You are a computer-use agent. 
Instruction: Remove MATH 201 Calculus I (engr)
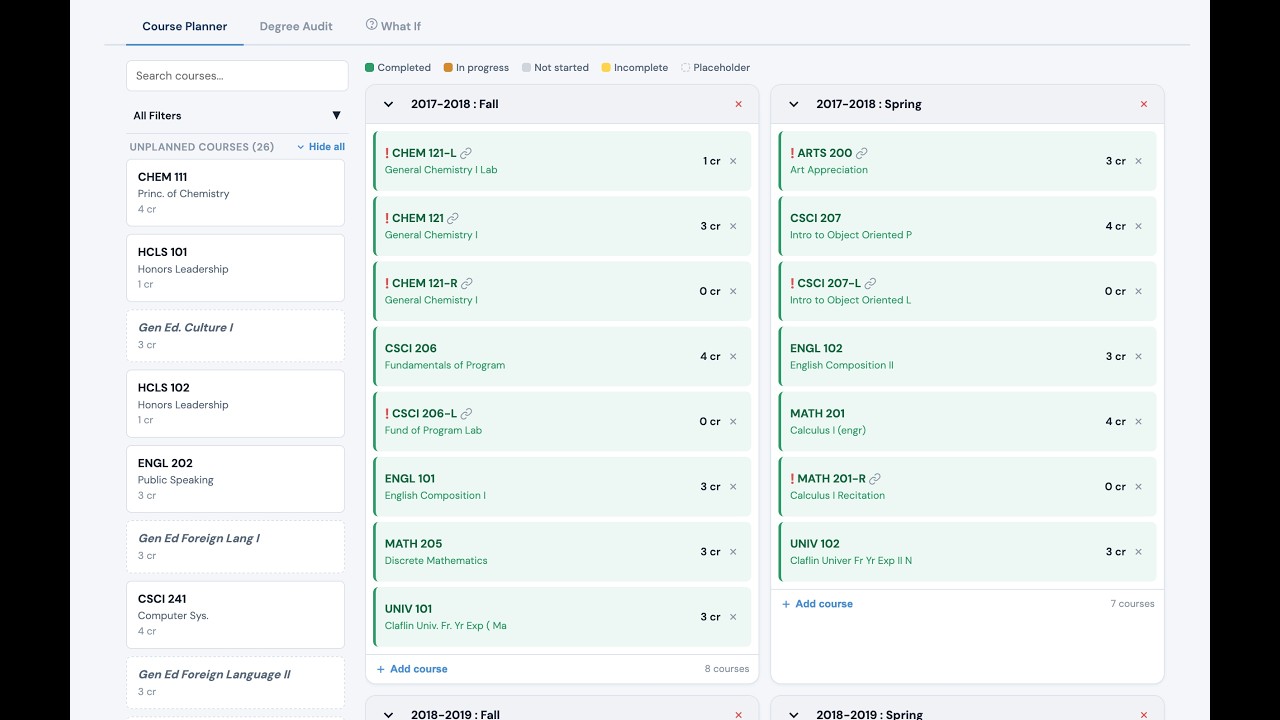tap(1138, 421)
